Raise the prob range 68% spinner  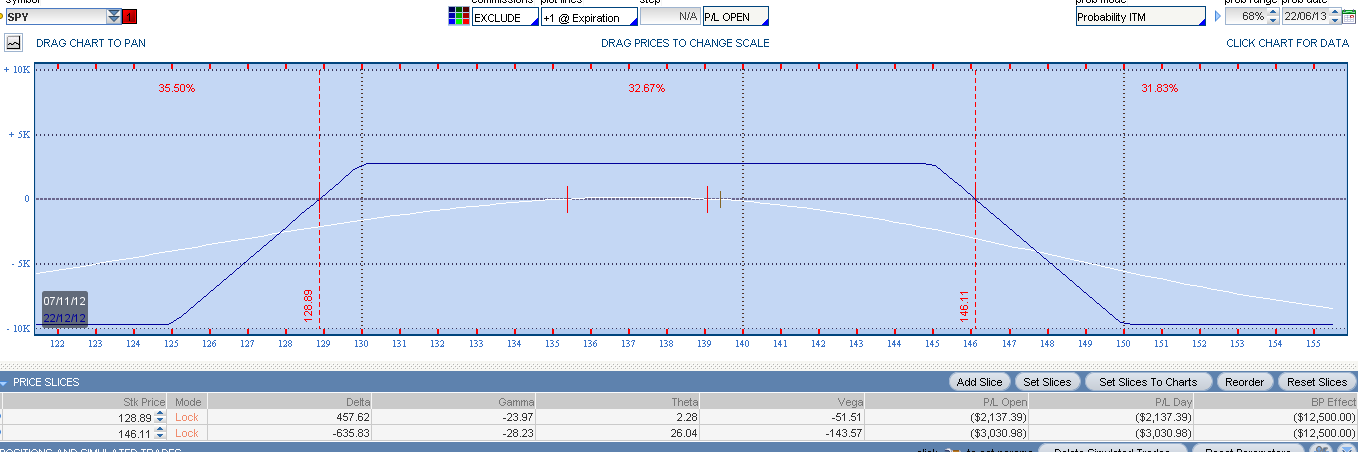coord(1273,12)
